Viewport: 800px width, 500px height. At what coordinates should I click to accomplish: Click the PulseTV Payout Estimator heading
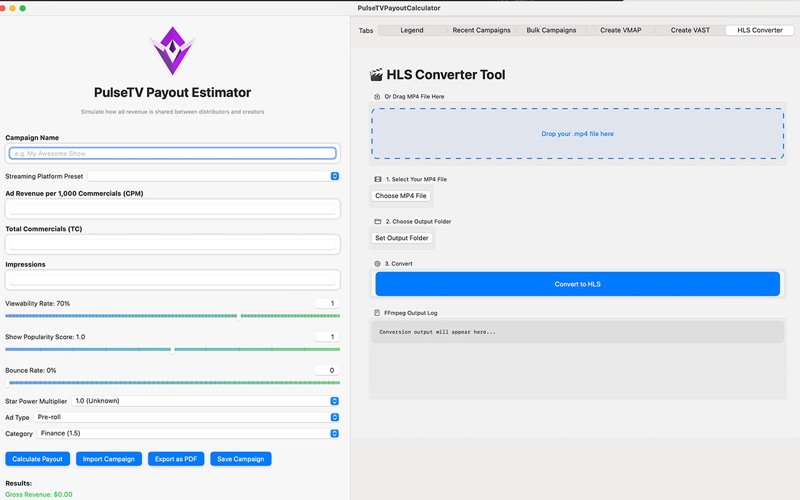172,93
